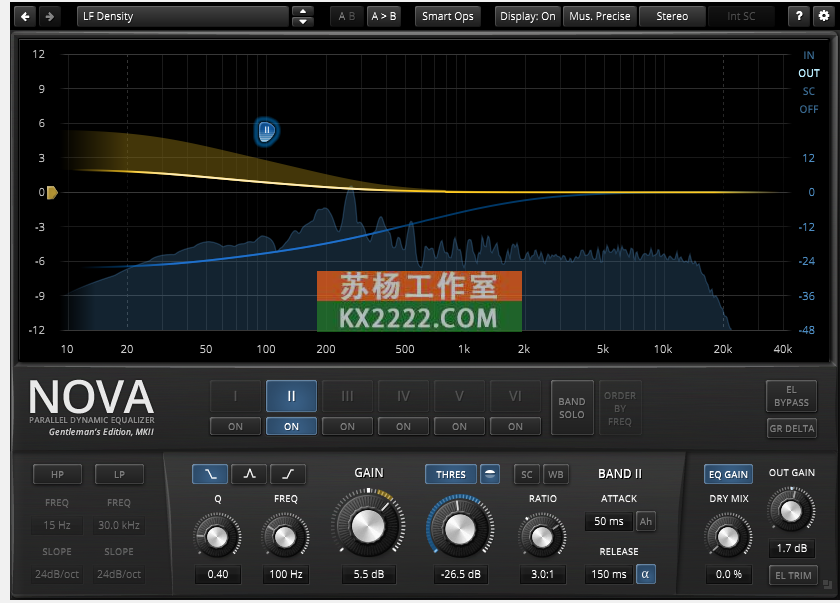Select band VI tab
This screenshot has width=840, height=603.
[515, 396]
